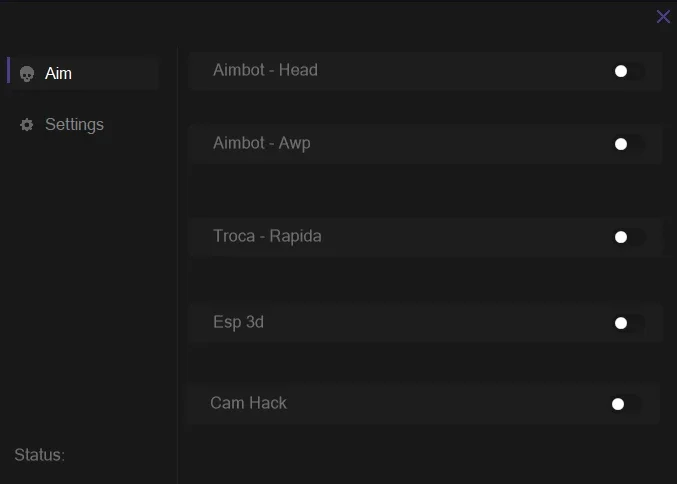Switch on the Cam Hack toggle

pyautogui.click(x=626, y=404)
